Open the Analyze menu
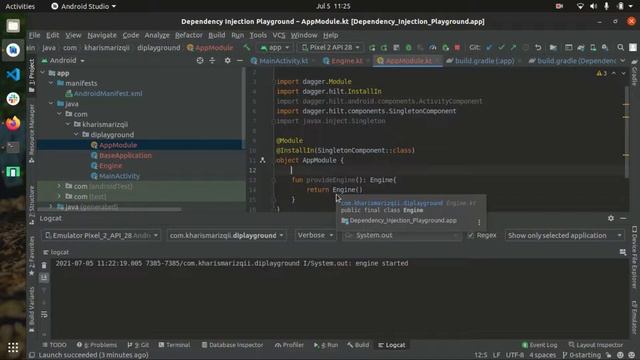Image resolution: width=640 pixels, height=360 pixels. pyautogui.click(x=157, y=35)
